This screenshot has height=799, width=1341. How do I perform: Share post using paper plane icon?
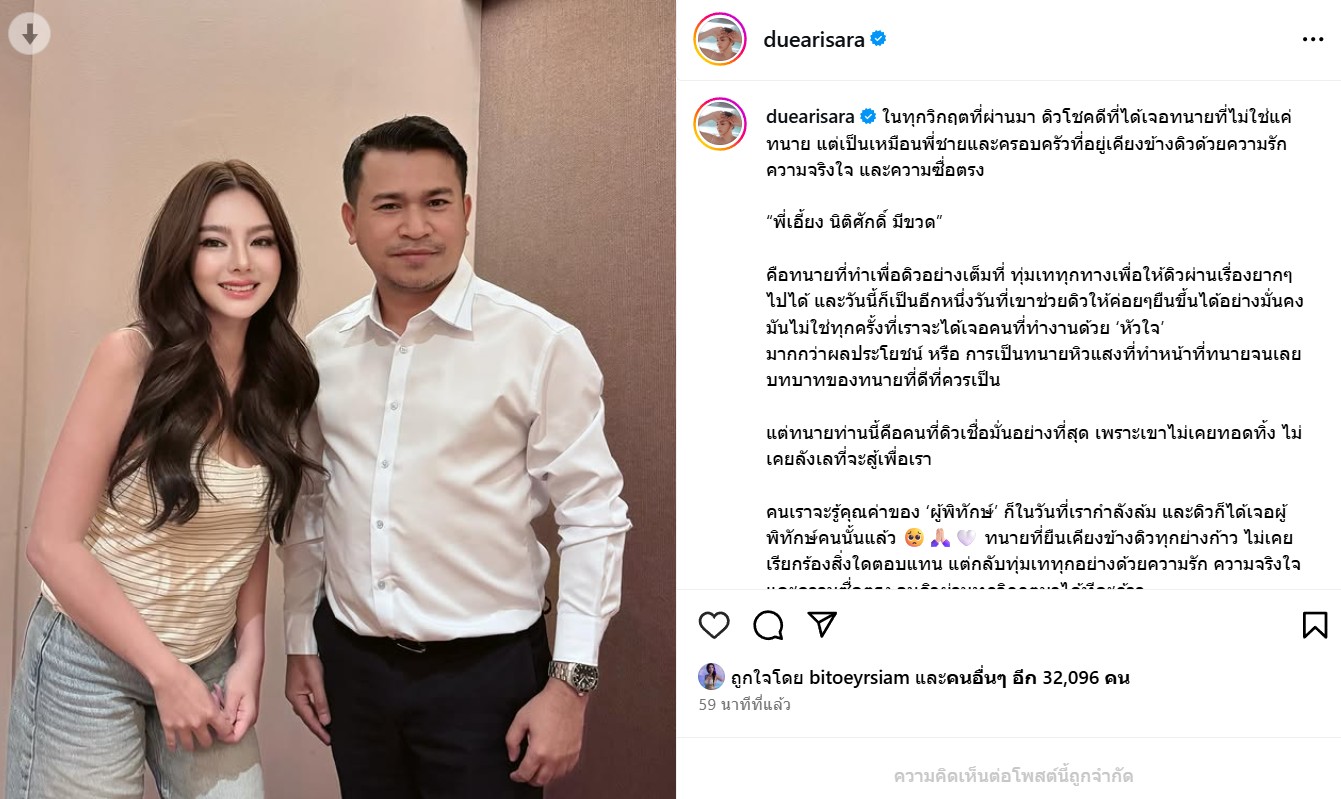[x=822, y=625]
